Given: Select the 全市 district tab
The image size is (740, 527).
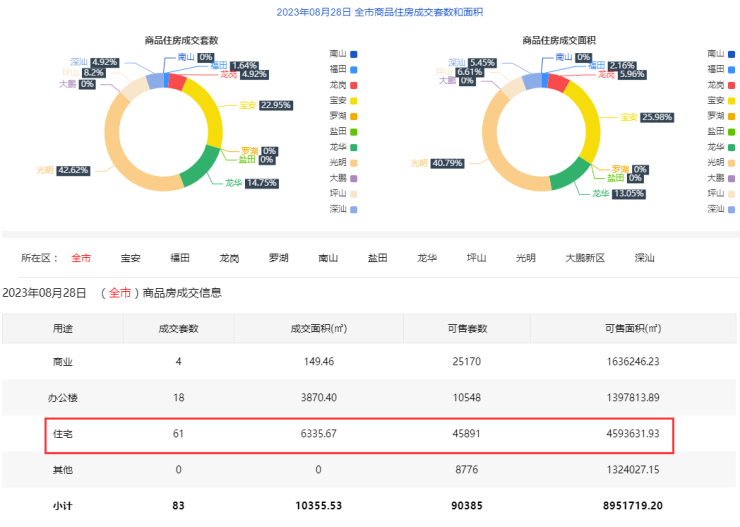Looking at the screenshot, I should tap(81, 258).
